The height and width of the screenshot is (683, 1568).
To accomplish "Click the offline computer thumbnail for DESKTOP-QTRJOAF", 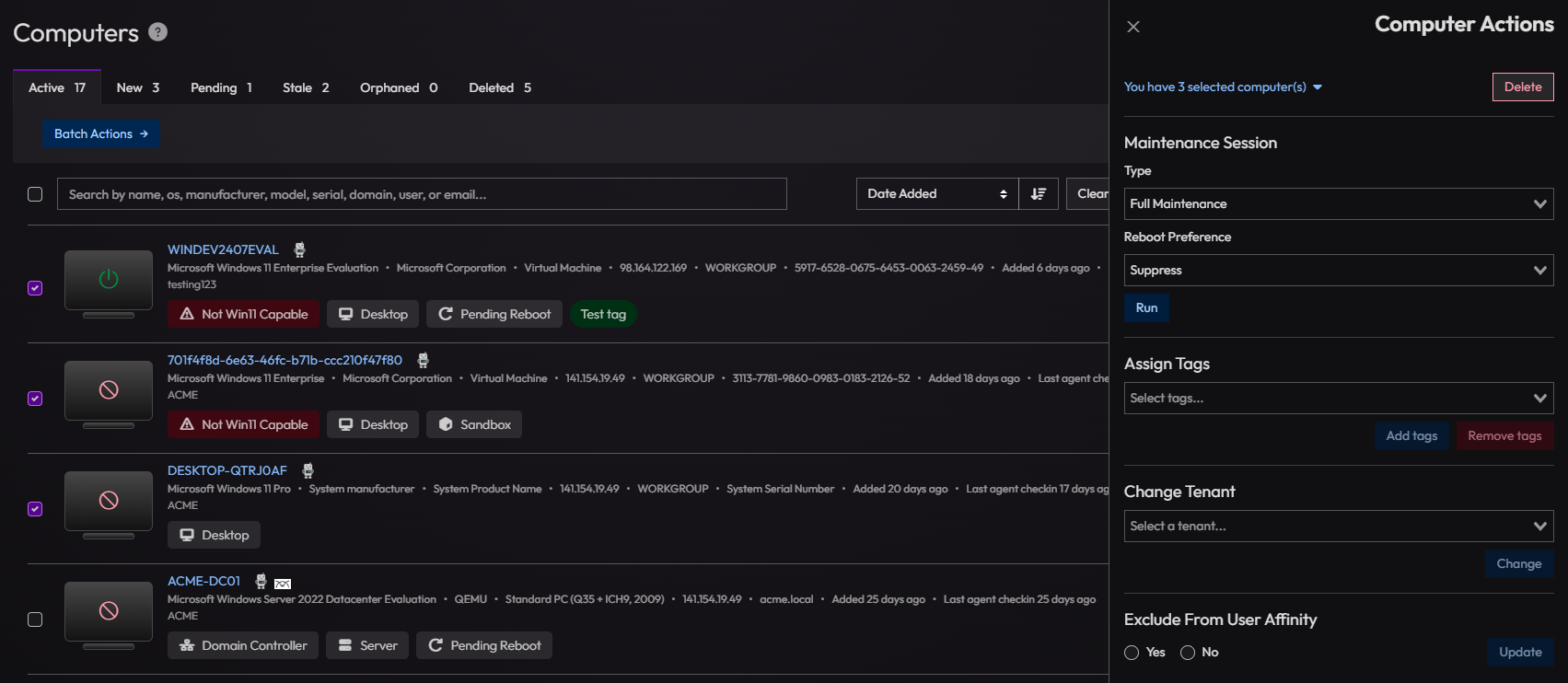I will (109, 504).
